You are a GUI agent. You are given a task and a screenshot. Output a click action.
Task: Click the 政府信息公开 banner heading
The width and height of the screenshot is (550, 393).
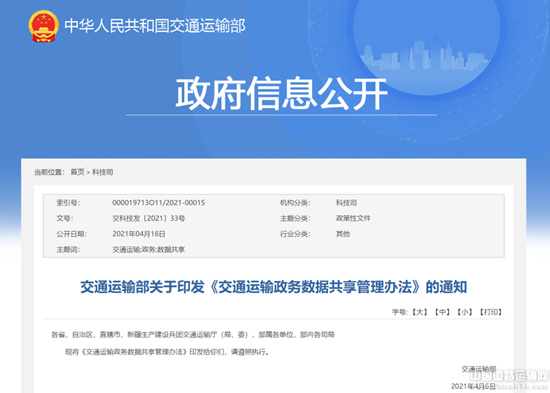[281, 94]
